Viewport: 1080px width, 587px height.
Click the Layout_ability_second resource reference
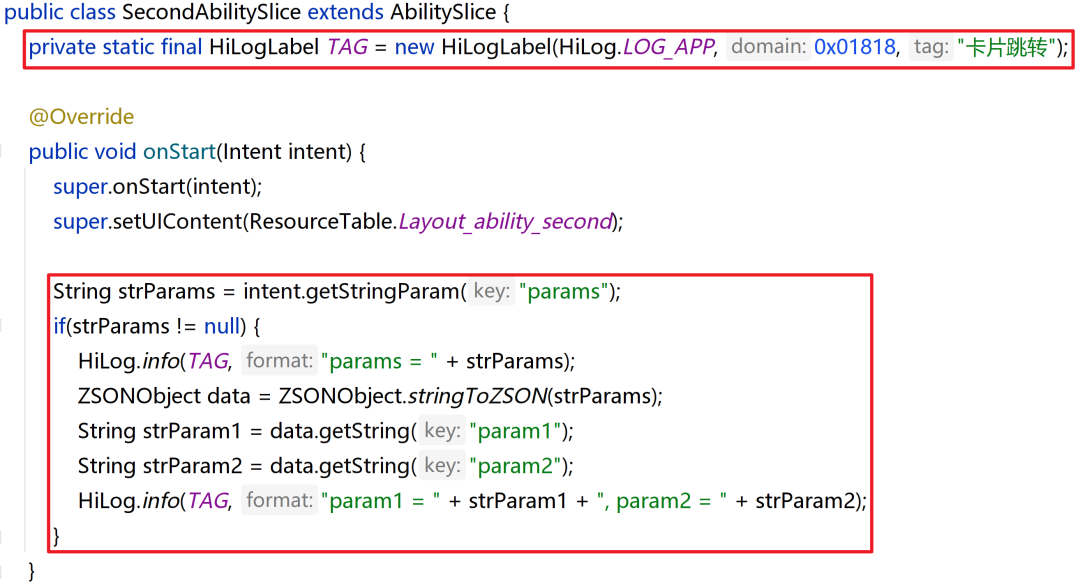[505, 222]
